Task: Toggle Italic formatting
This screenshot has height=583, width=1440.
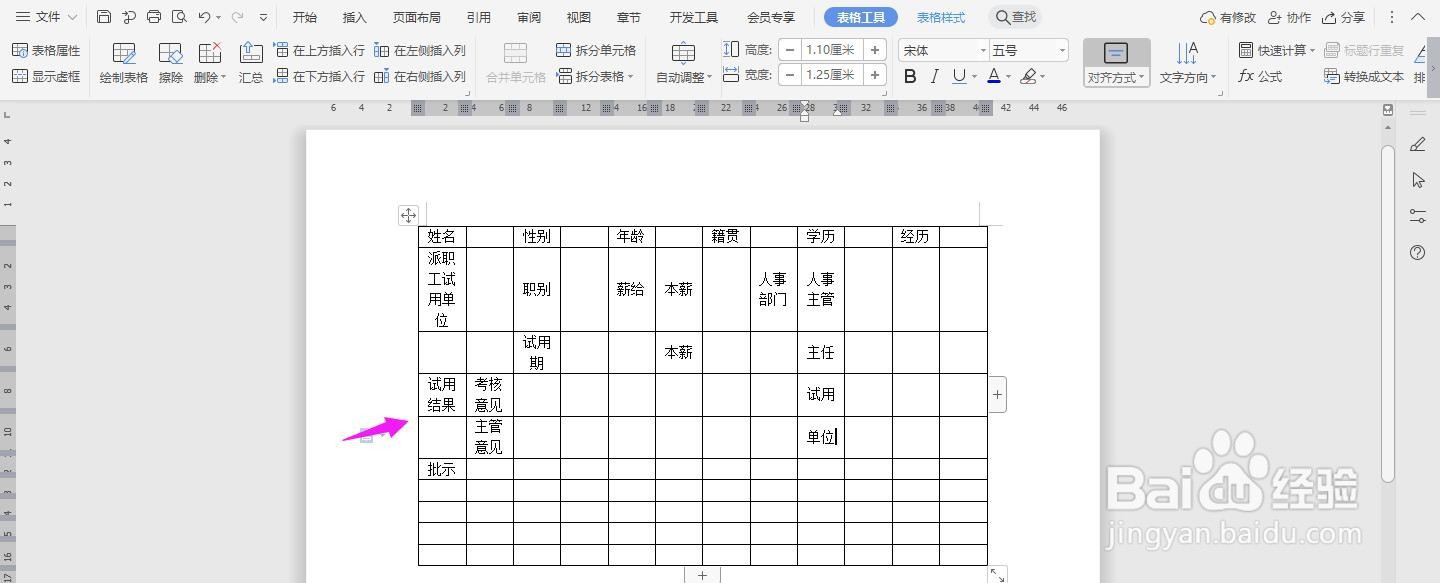Action: pos(934,76)
